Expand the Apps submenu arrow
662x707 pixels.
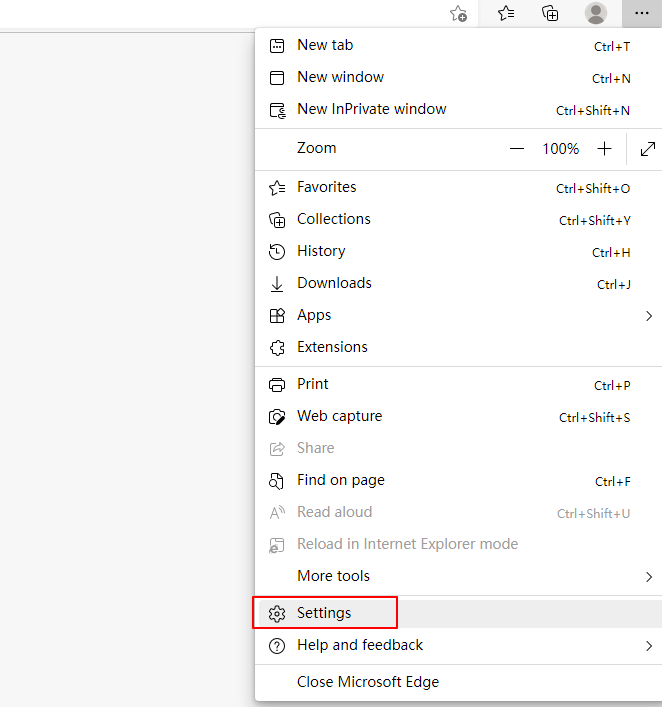pos(649,316)
